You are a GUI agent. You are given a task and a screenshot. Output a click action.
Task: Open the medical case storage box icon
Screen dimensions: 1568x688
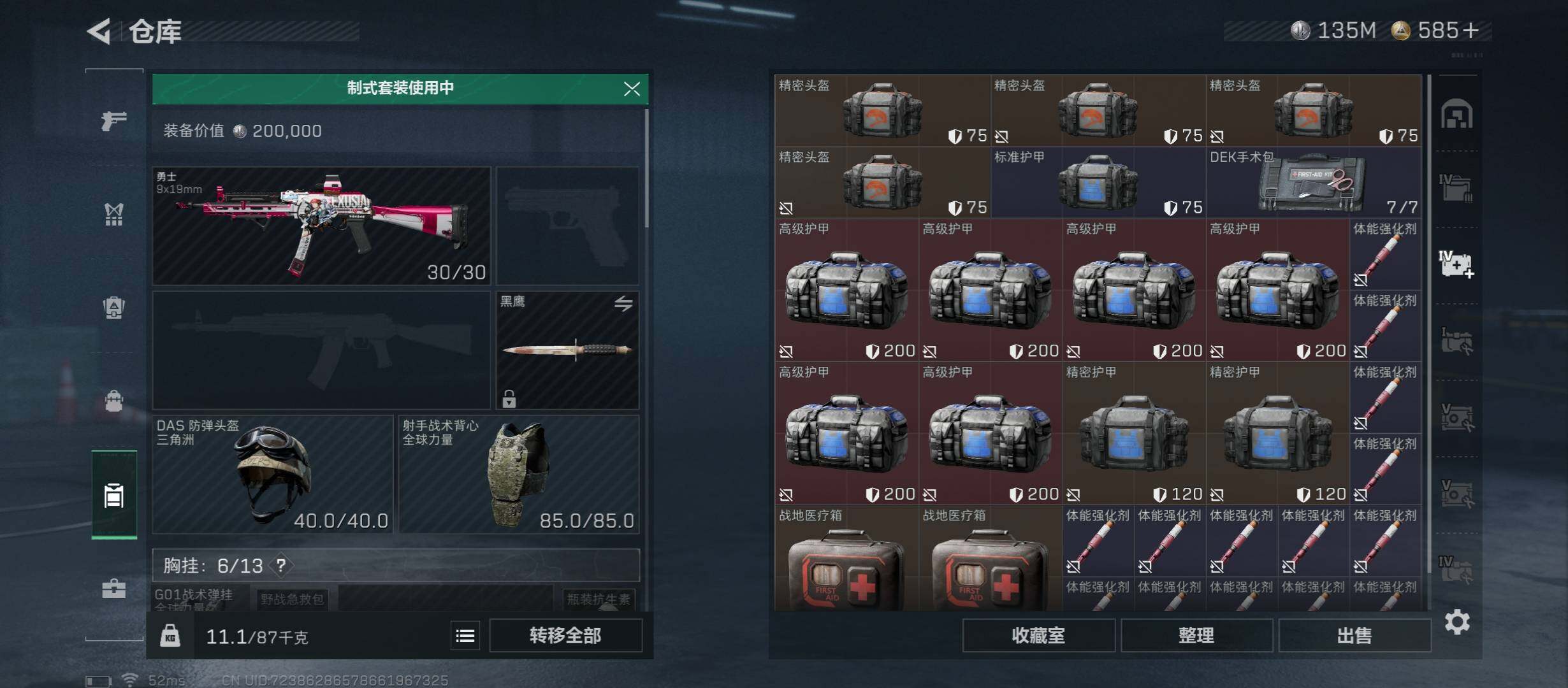(1456, 264)
